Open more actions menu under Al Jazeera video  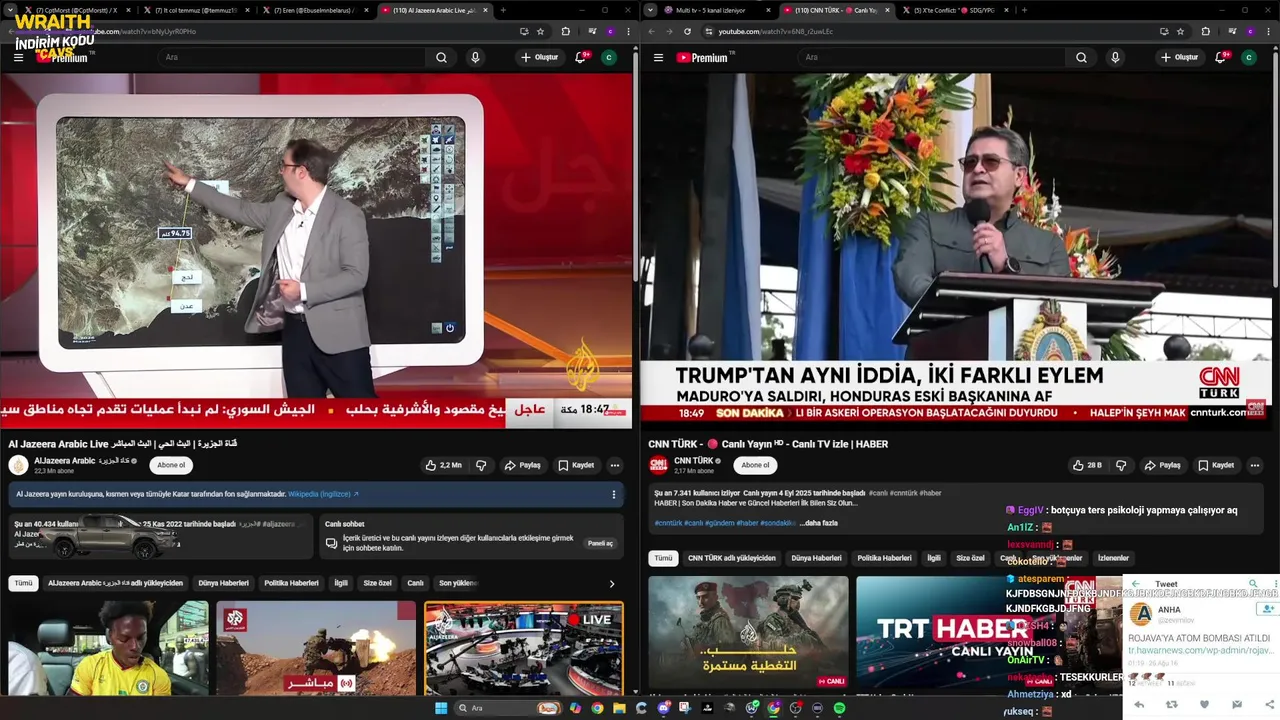pos(615,465)
